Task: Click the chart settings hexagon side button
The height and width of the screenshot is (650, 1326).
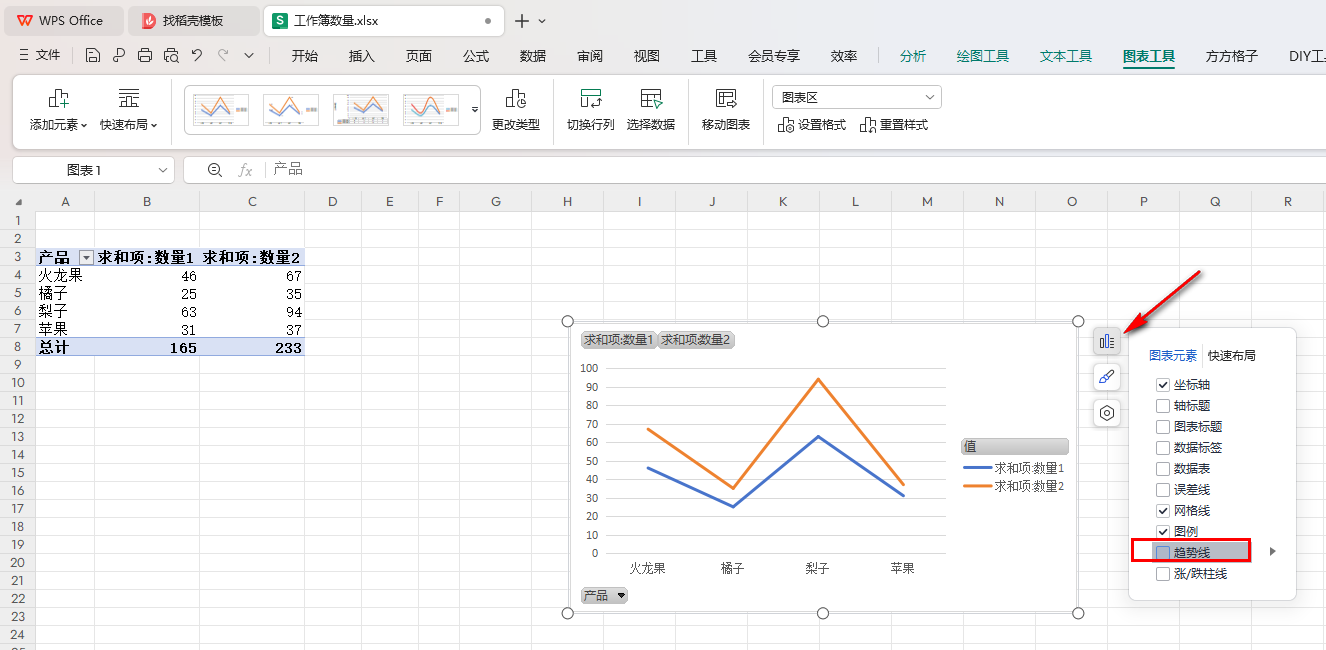Action: click(1107, 413)
